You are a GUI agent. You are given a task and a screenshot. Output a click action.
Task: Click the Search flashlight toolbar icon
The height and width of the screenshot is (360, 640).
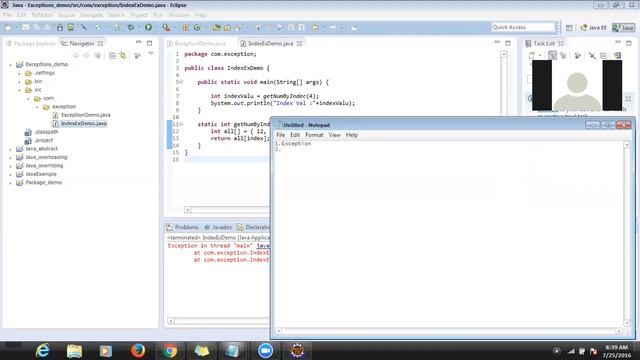(x=239, y=27)
